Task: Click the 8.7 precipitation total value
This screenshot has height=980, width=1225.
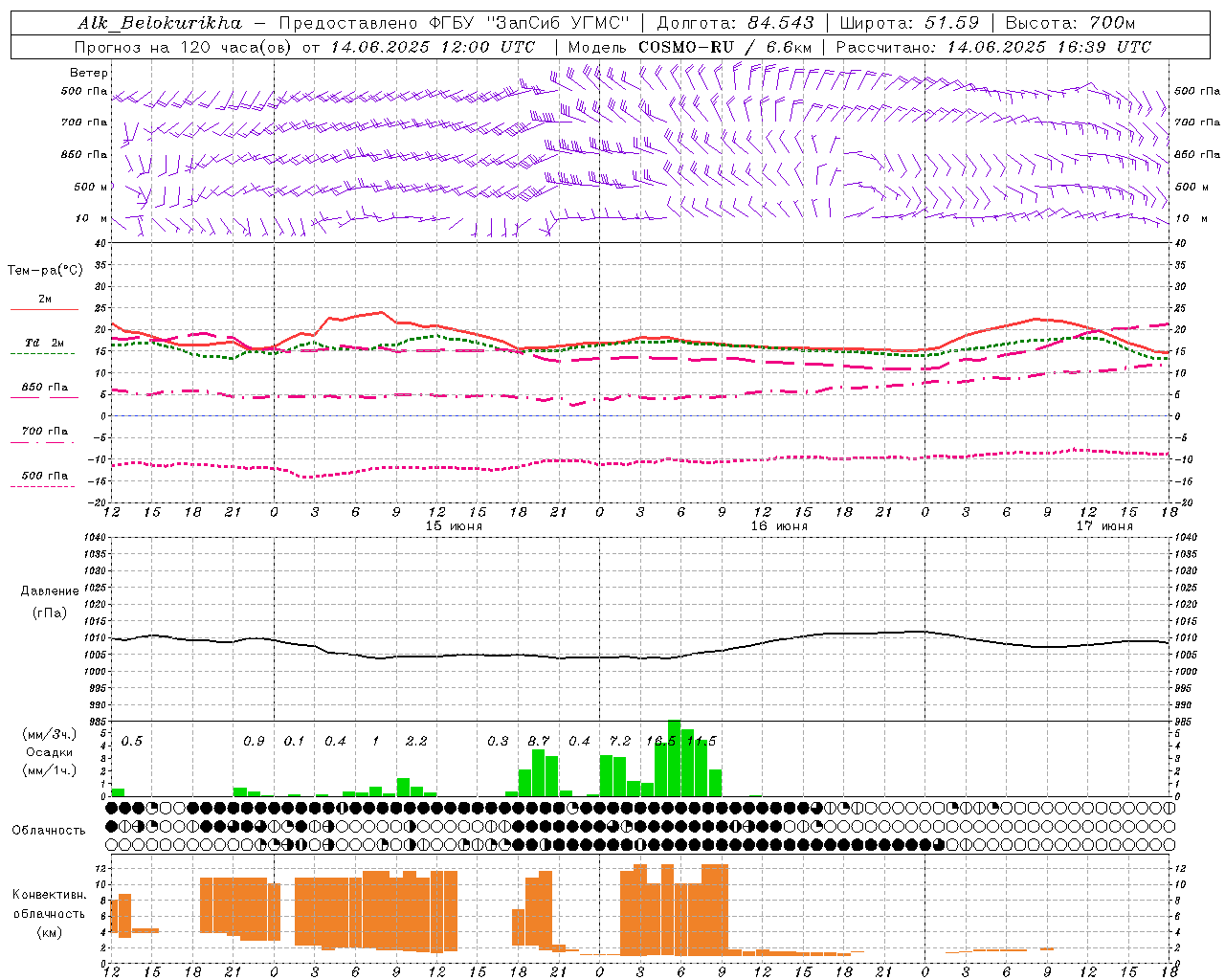Action: coord(539,742)
